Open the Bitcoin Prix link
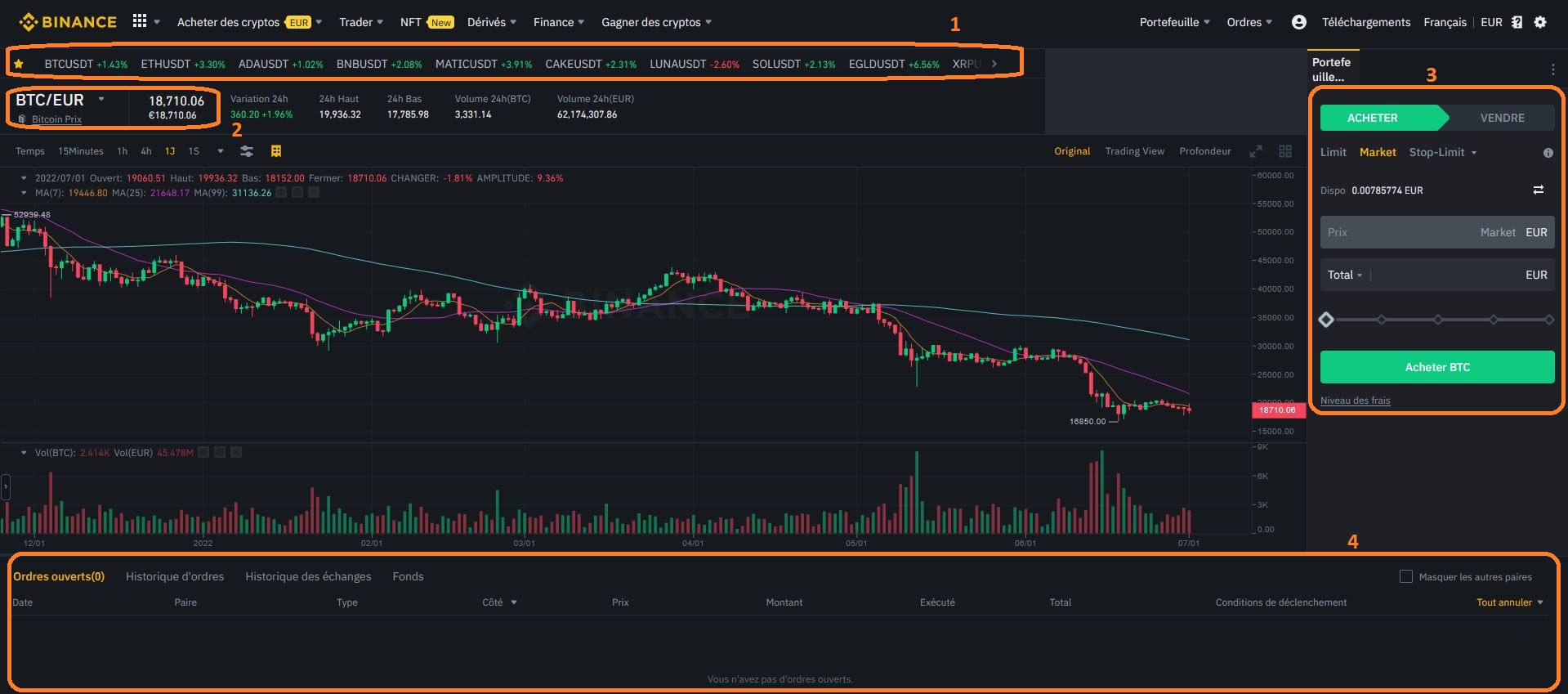Viewport: 1568px width, 694px height. click(x=56, y=119)
